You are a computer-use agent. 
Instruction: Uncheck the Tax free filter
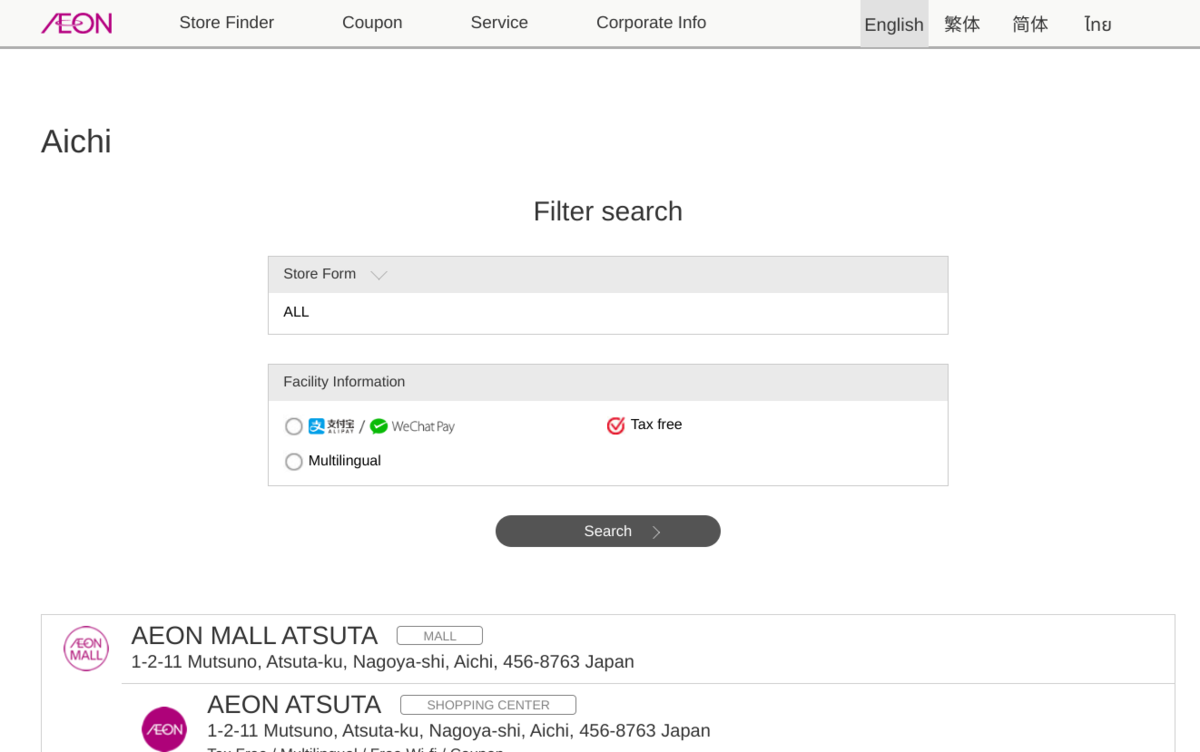pyautogui.click(x=616, y=425)
